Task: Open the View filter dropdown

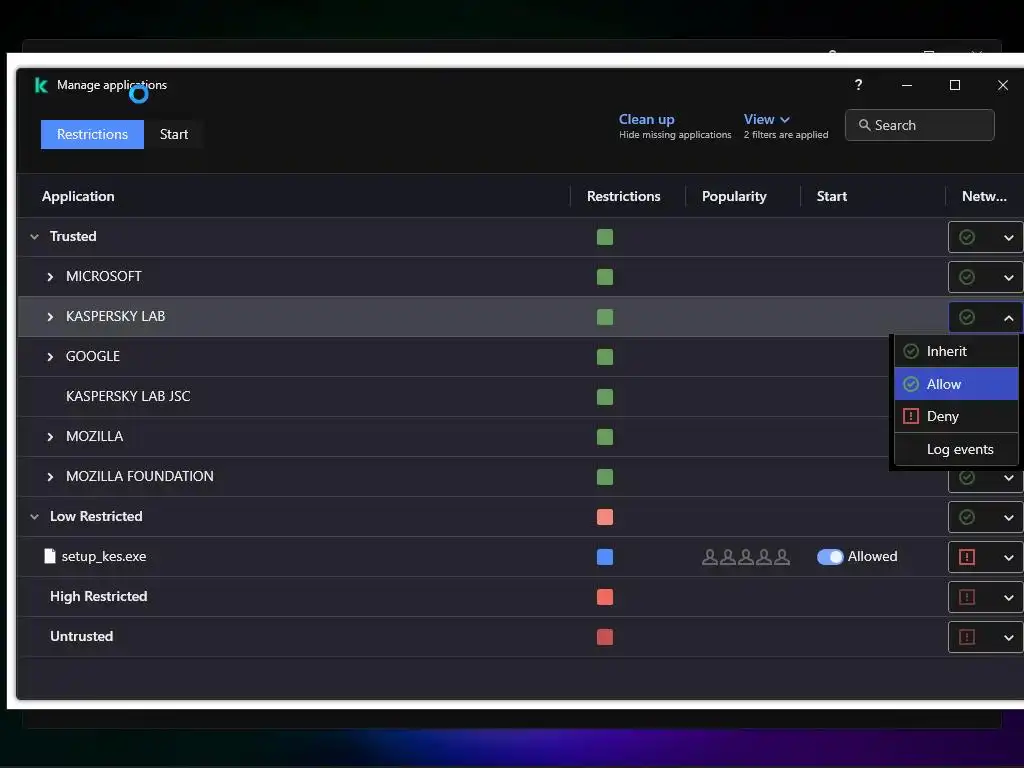Action: [767, 120]
